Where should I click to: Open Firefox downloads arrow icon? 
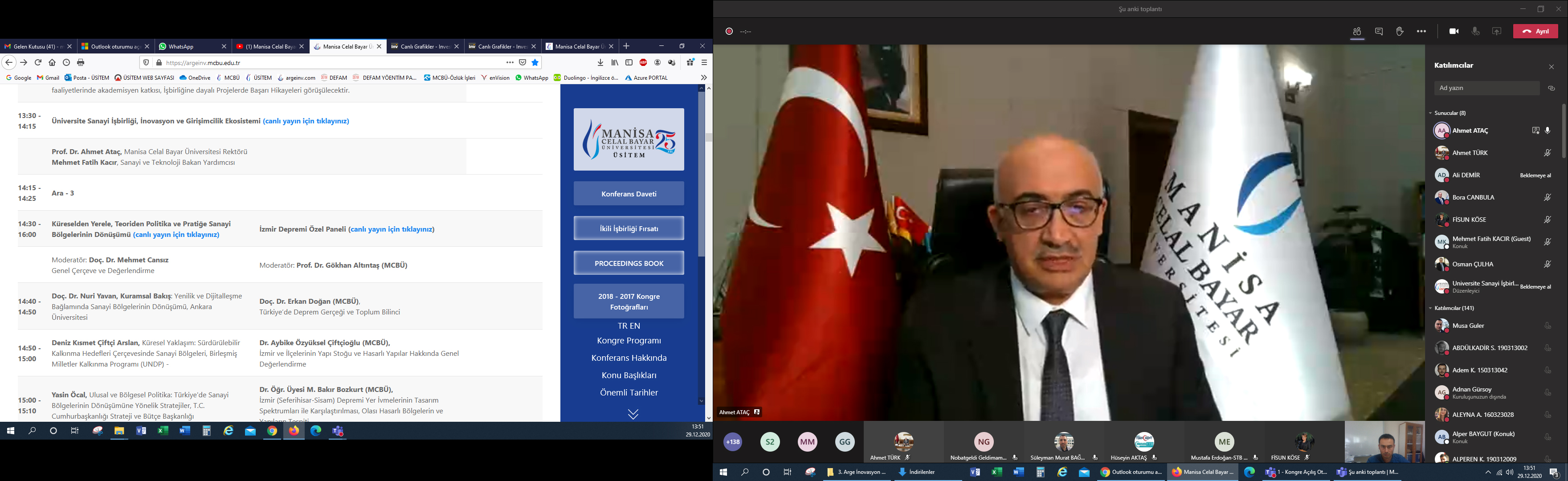click(600, 62)
